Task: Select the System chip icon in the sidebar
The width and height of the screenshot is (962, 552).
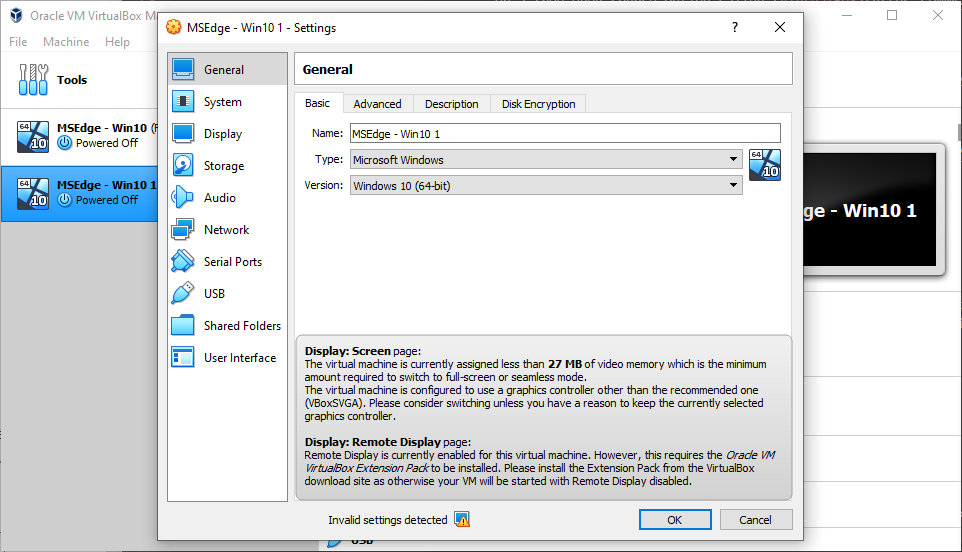Action: tap(183, 101)
